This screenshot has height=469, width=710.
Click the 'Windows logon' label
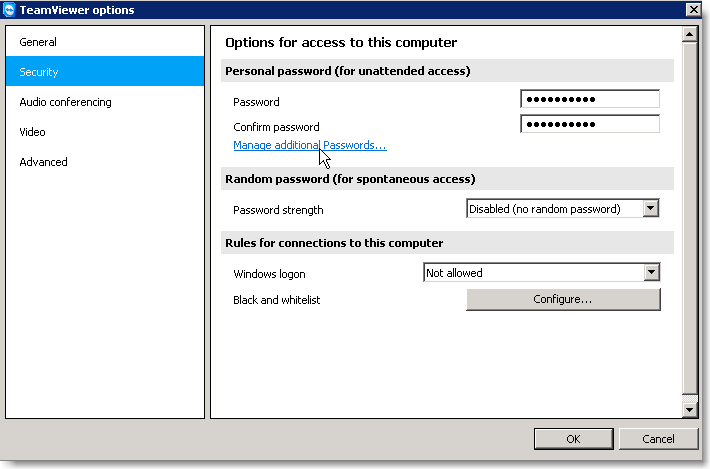pos(269,274)
